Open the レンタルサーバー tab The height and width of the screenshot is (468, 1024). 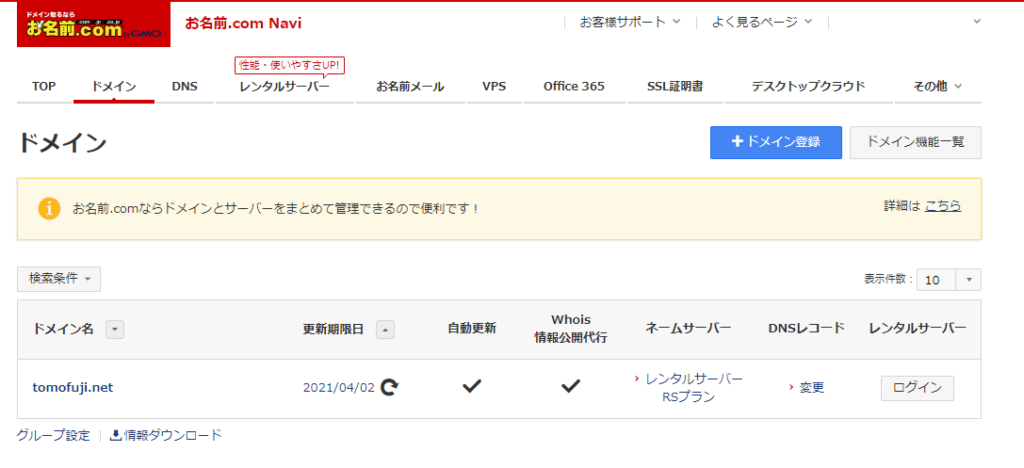285,86
